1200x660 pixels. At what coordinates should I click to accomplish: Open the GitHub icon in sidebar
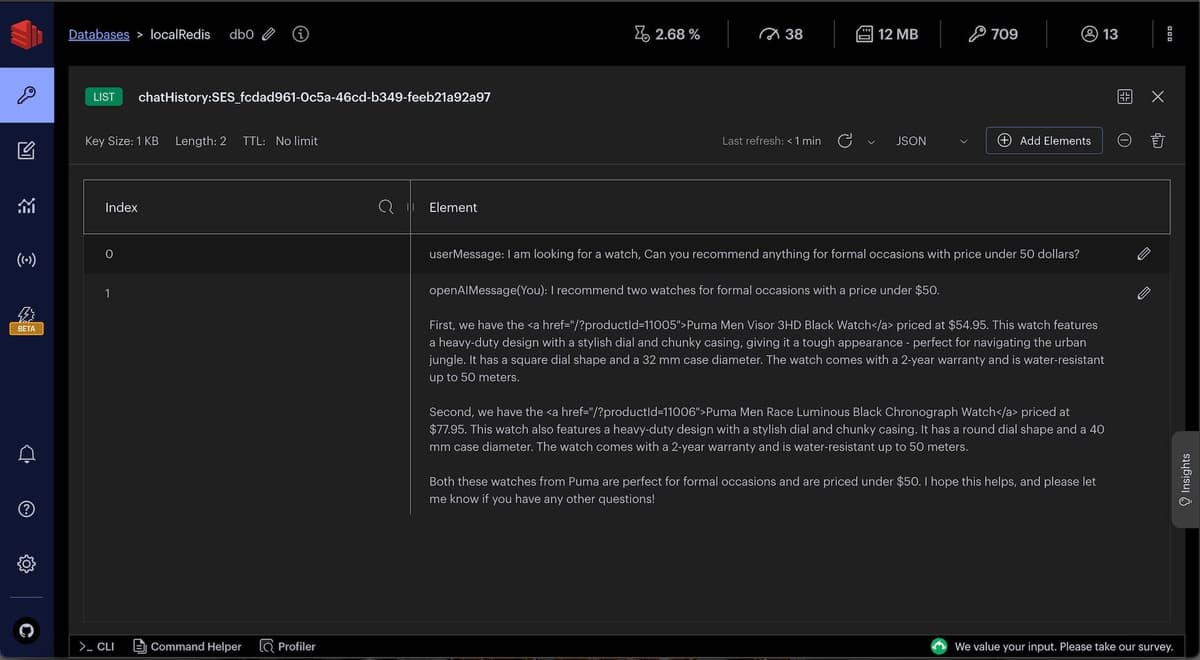[27, 631]
